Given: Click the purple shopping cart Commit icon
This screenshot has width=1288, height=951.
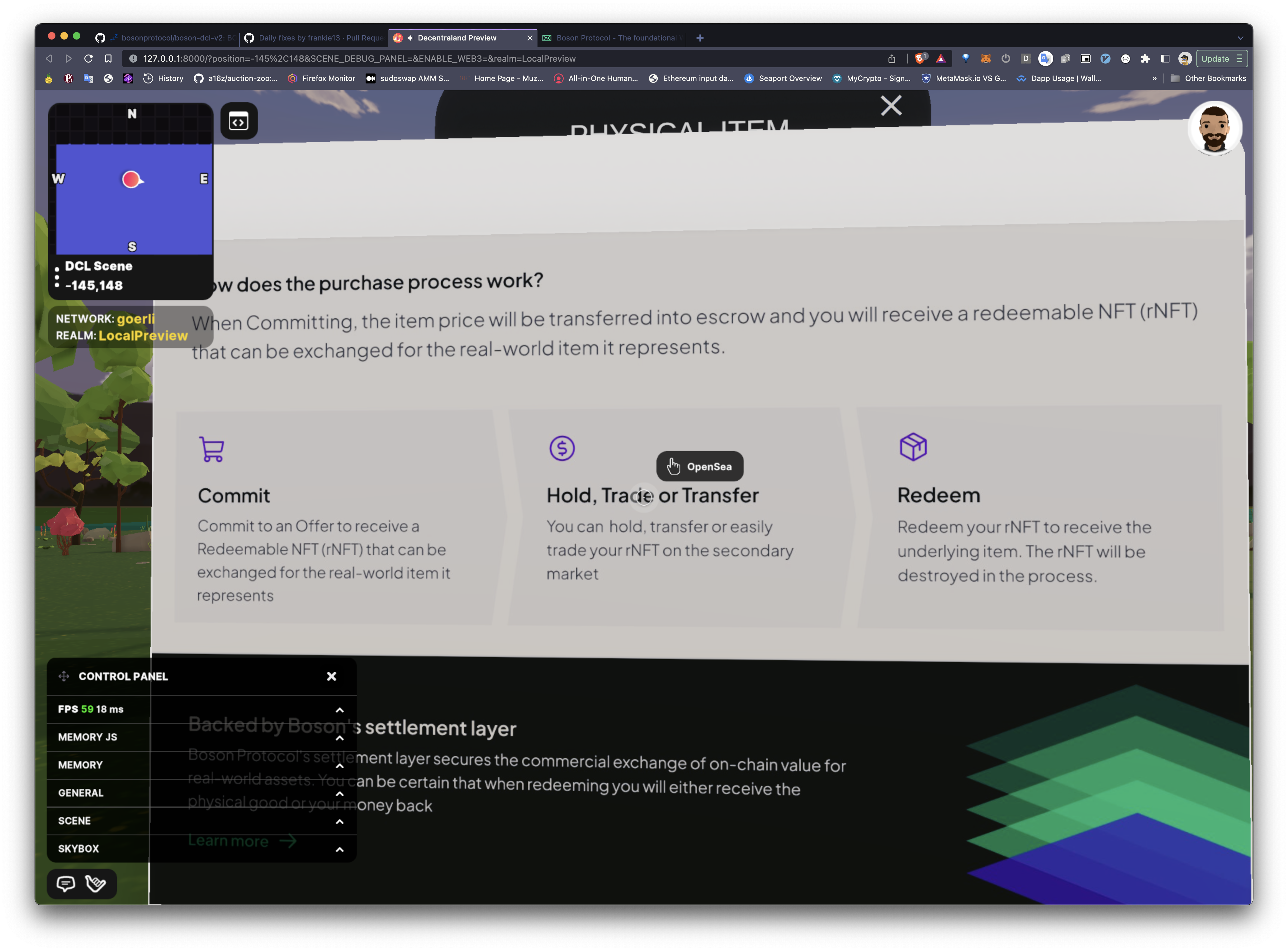Looking at the screenshot, I should (x=211, y=449).
